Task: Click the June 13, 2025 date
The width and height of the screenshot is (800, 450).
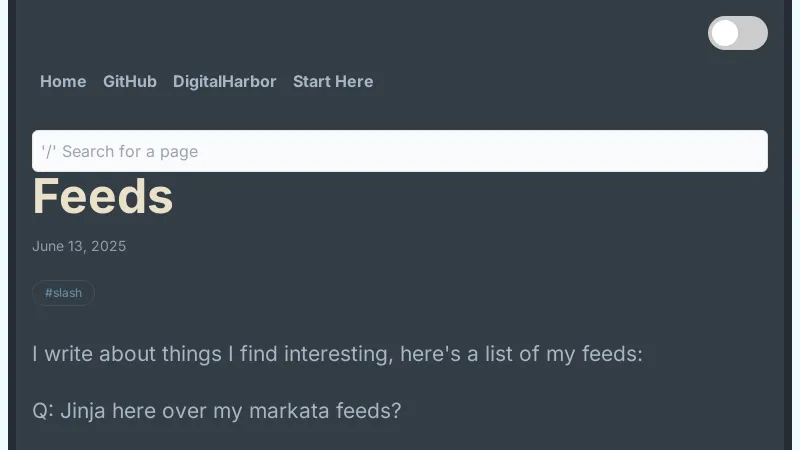Action: [x=79, y=246]
